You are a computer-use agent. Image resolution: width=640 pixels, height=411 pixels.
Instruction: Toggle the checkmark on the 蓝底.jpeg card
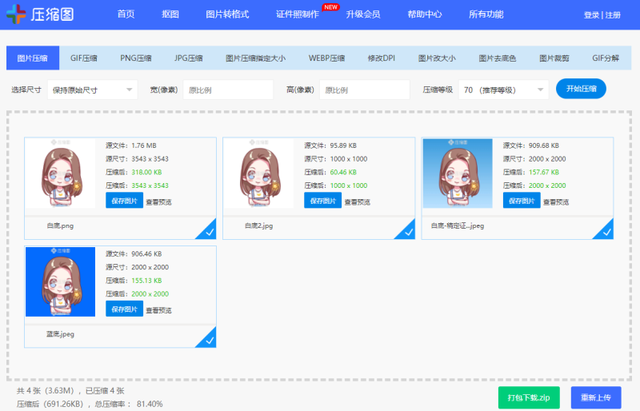click(x=208, y=339)
